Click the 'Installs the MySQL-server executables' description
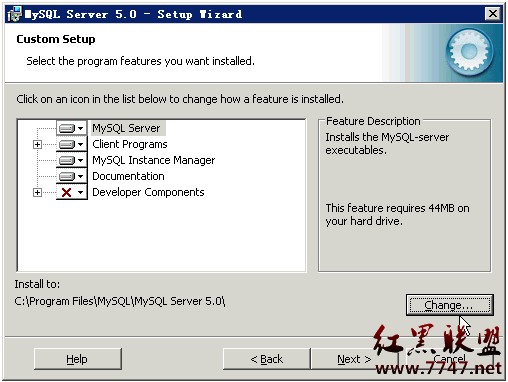This screenshot has width=508, height=382. pyautogui.click(x=387, y=144)
